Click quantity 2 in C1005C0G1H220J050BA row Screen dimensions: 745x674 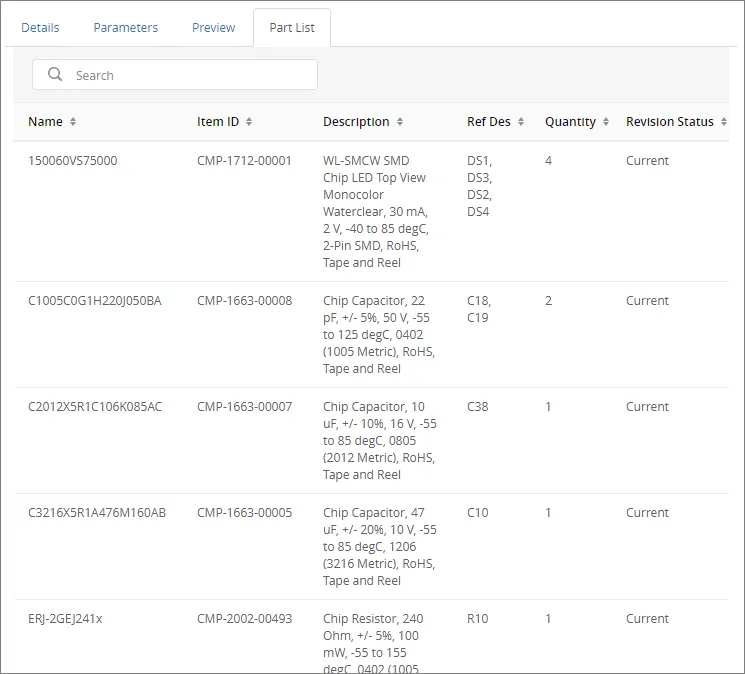[548, 301]
